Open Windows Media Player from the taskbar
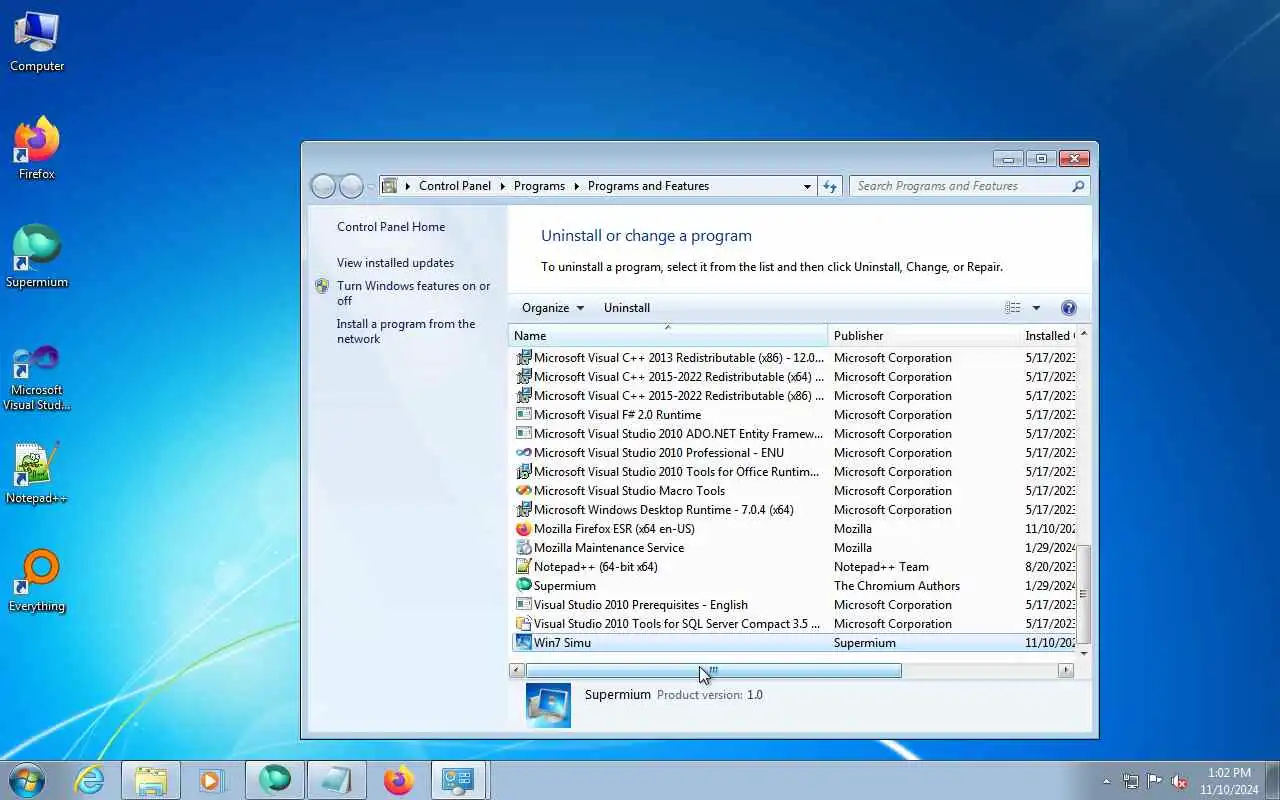Viewport: 1280px width, 800px height. click(212, 780)
